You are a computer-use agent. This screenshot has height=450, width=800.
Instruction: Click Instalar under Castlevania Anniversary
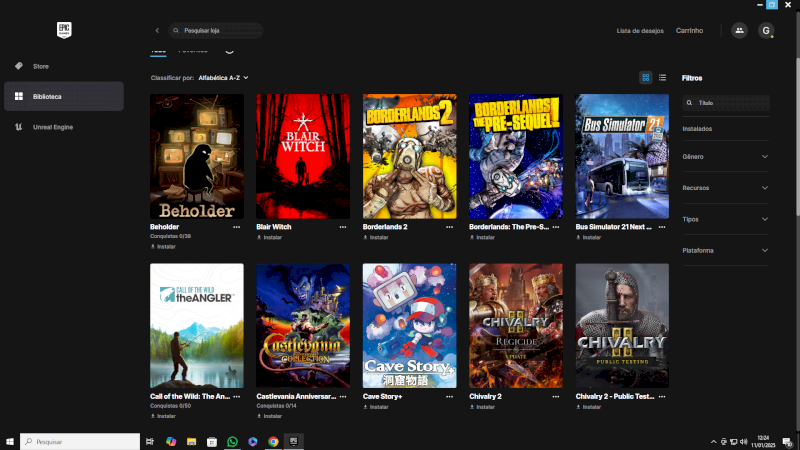pyautogui.click(x=269, y=416)
